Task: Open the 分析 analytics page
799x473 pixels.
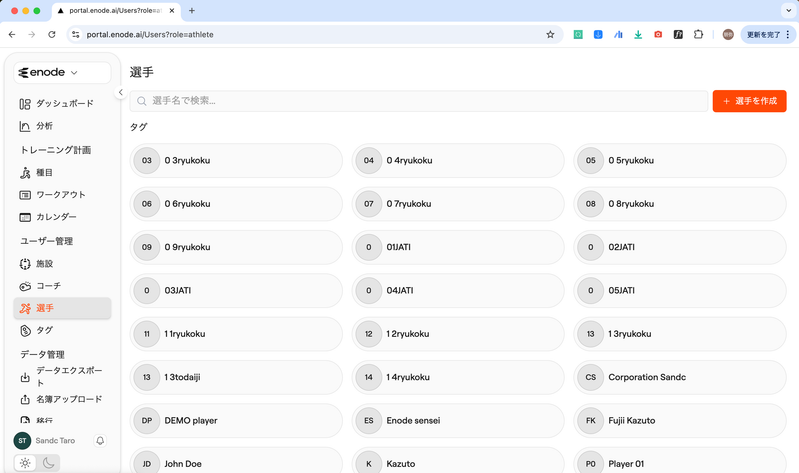Action: [x=62, y=126]
